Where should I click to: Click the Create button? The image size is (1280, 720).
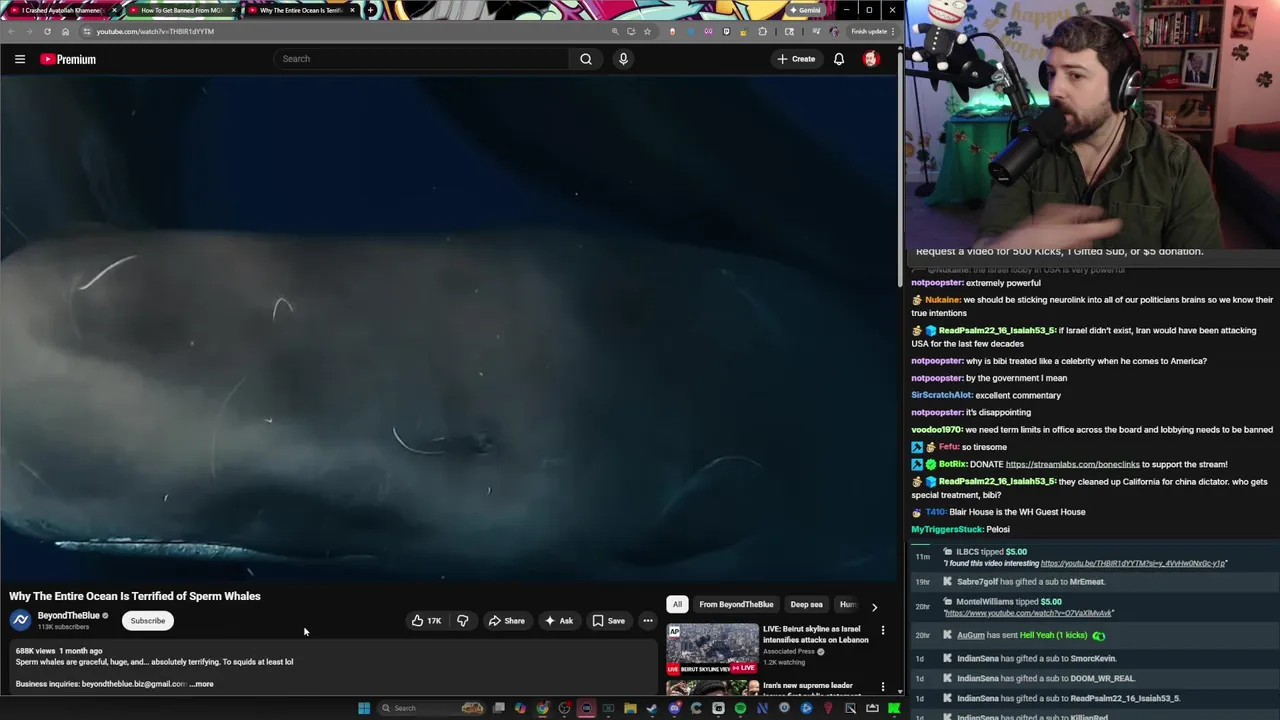[796, 59]
